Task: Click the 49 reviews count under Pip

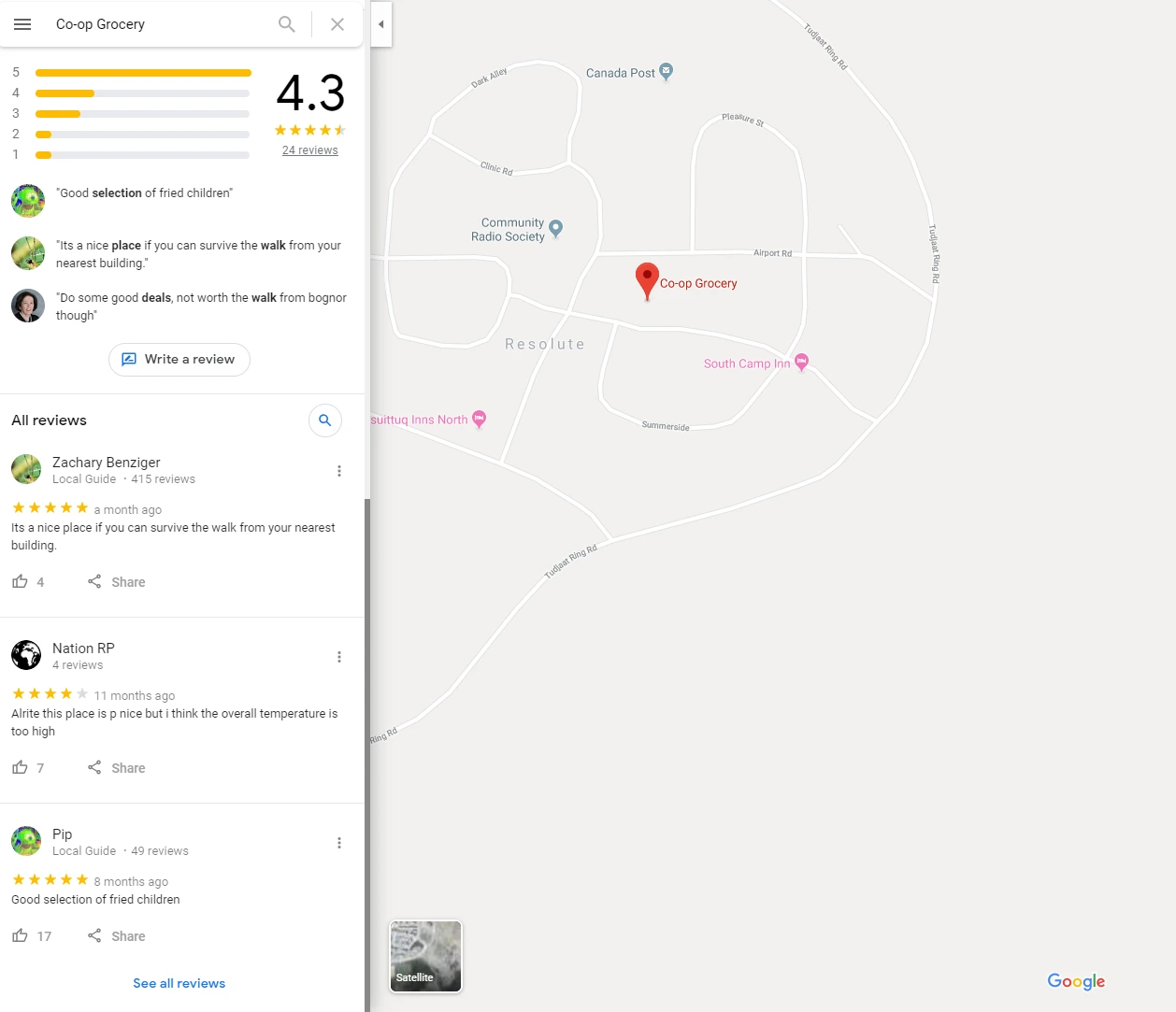Action: tap(160, 851)
